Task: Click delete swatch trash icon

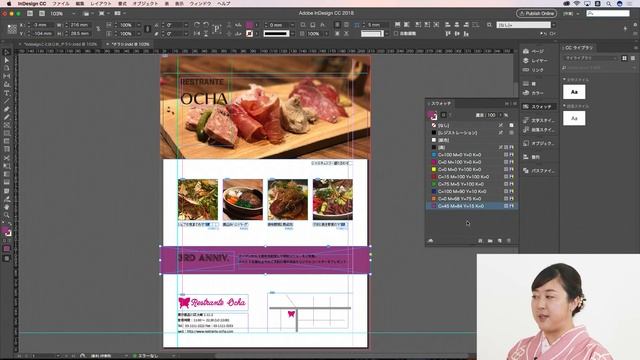Action: pyautogui.click(x=509, y=241)
